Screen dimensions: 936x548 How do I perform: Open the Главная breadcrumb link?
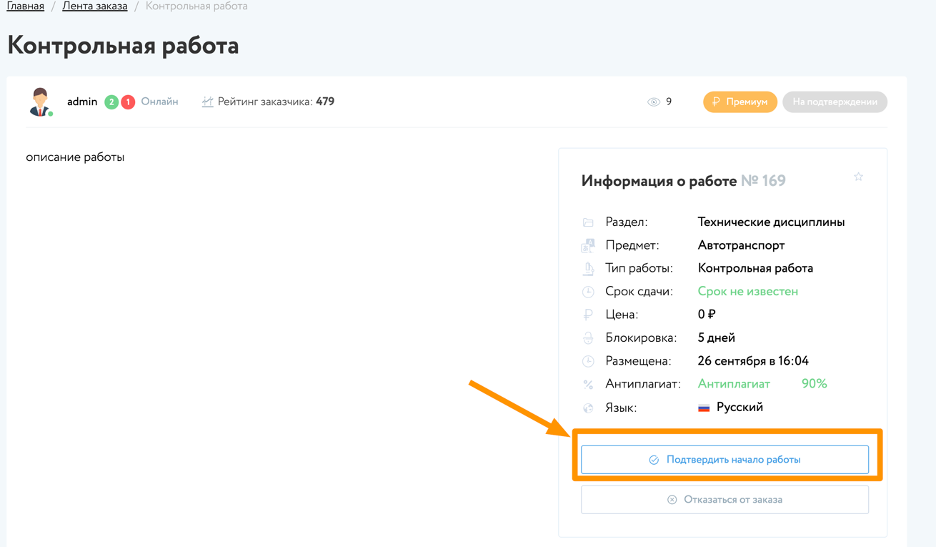click(x=26, y=6)
